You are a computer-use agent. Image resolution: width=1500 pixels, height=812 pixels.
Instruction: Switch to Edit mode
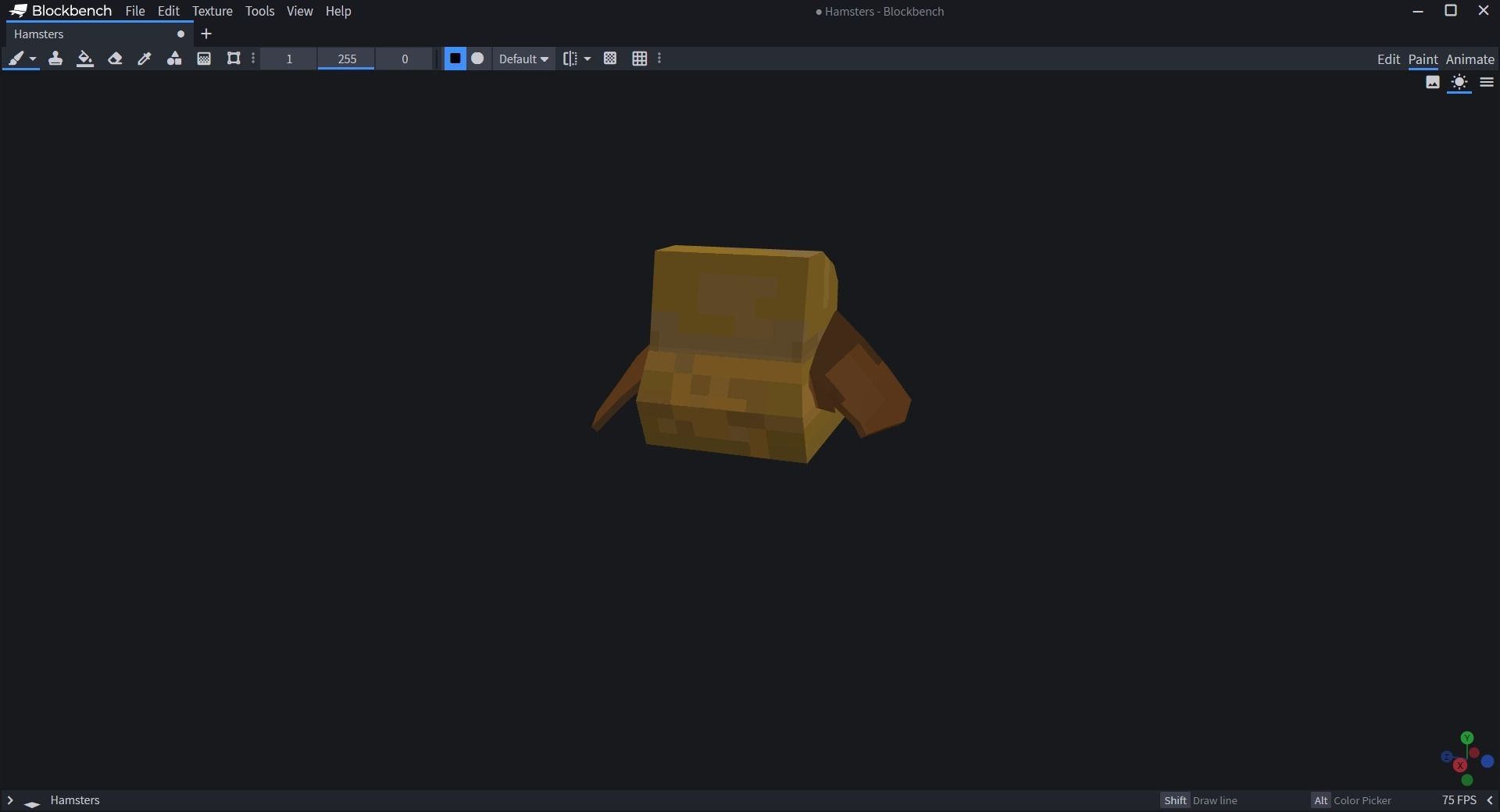(x=1388, y=59)
